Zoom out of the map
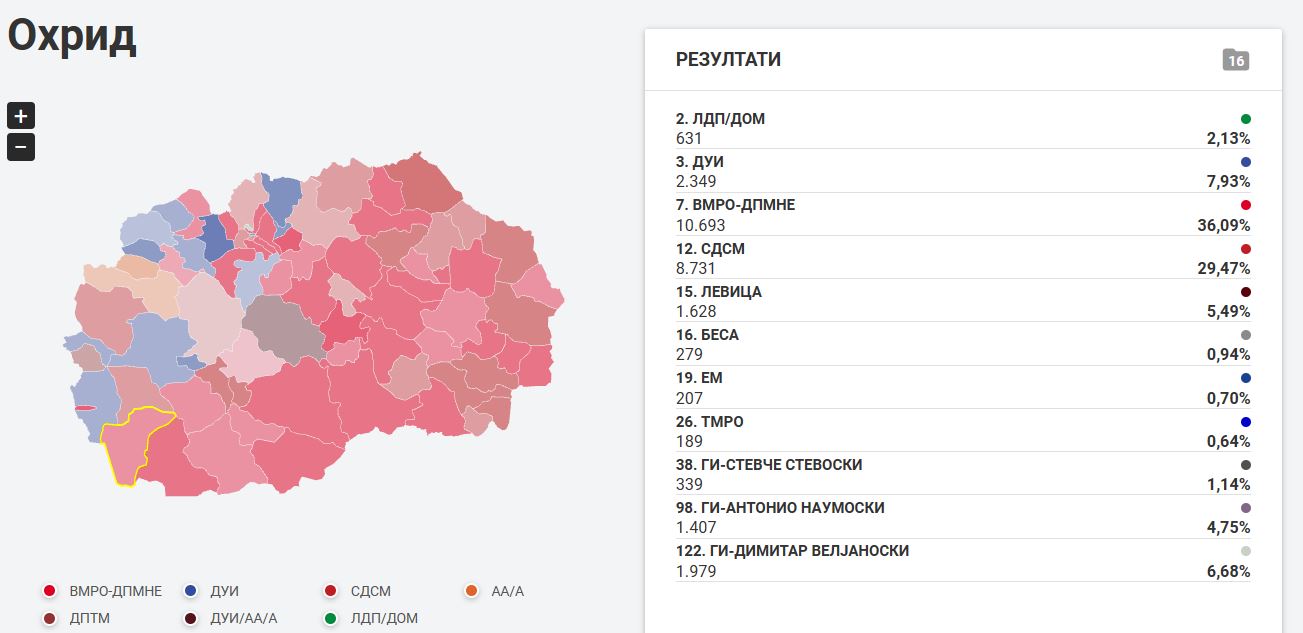Screen dimensions: 1303x633 coord(21,147)
